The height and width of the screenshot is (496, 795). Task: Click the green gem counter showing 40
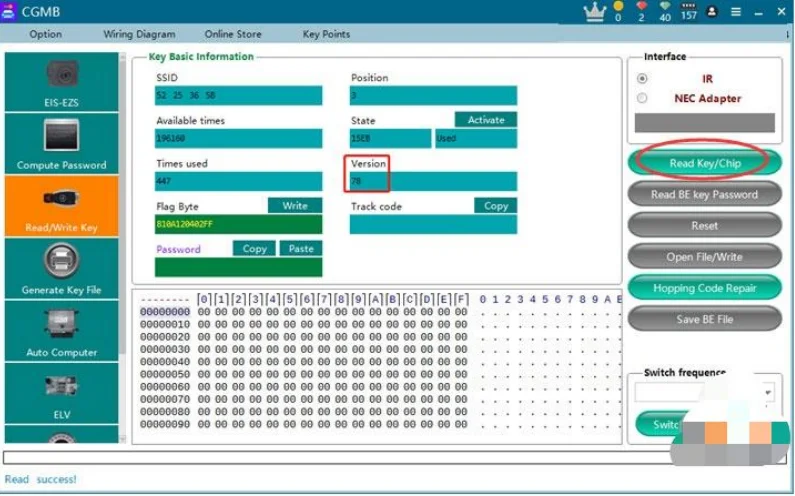pyautogui.click(x=665, y=11)
